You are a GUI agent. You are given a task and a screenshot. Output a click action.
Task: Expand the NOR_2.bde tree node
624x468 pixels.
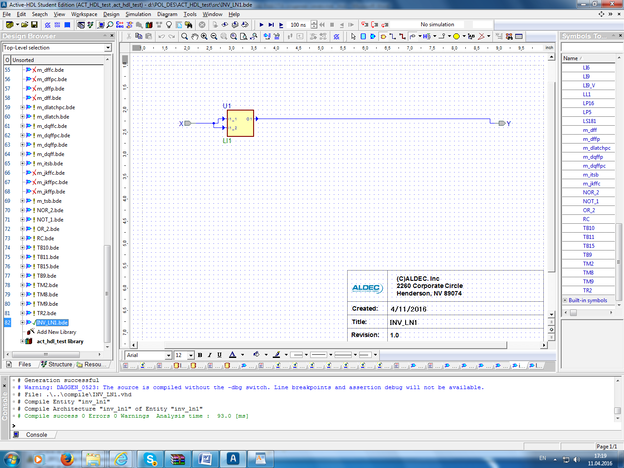pyautogui.click(x=22, y=212)
